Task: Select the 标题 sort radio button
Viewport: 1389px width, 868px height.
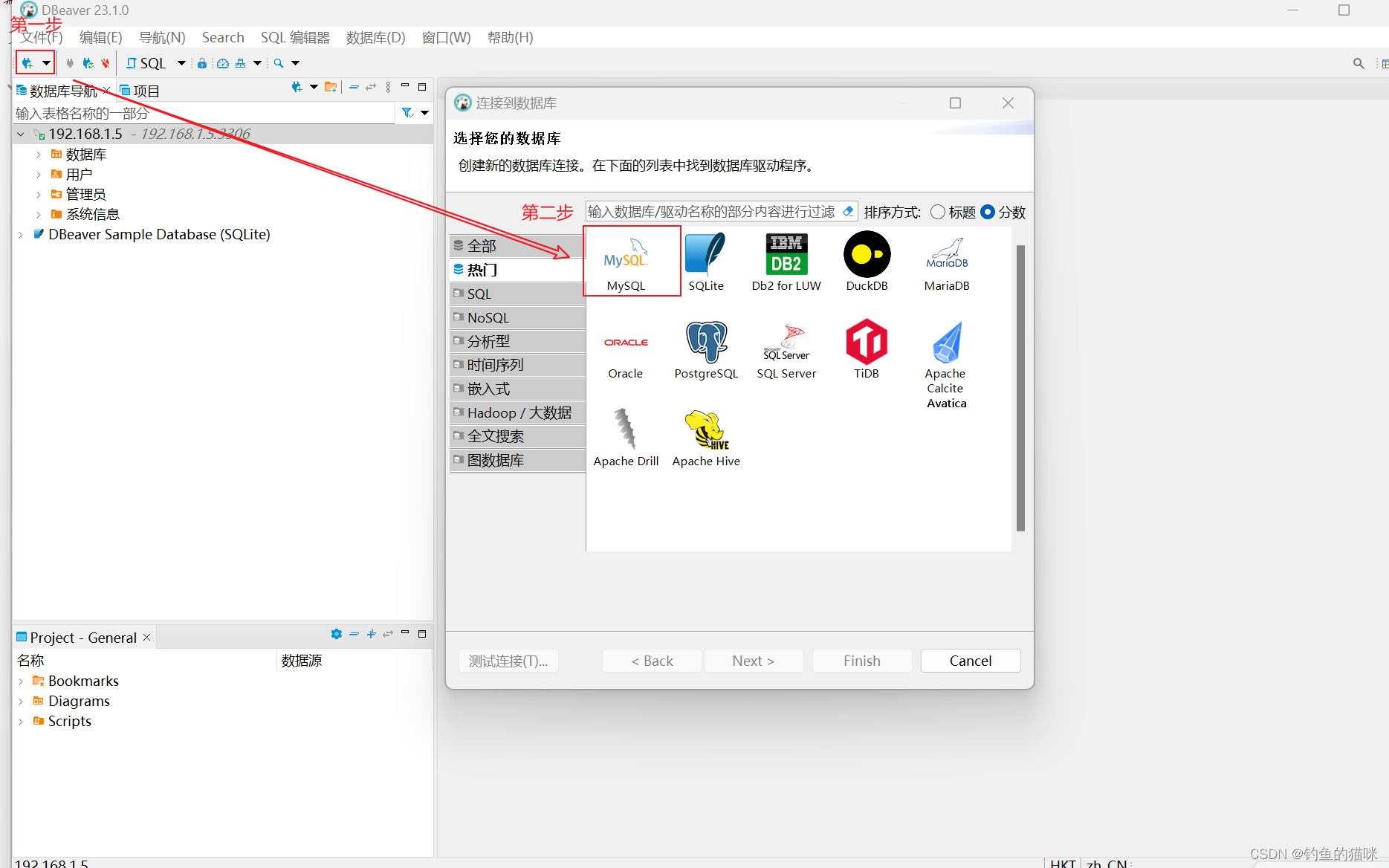Action: pos(938,213)
